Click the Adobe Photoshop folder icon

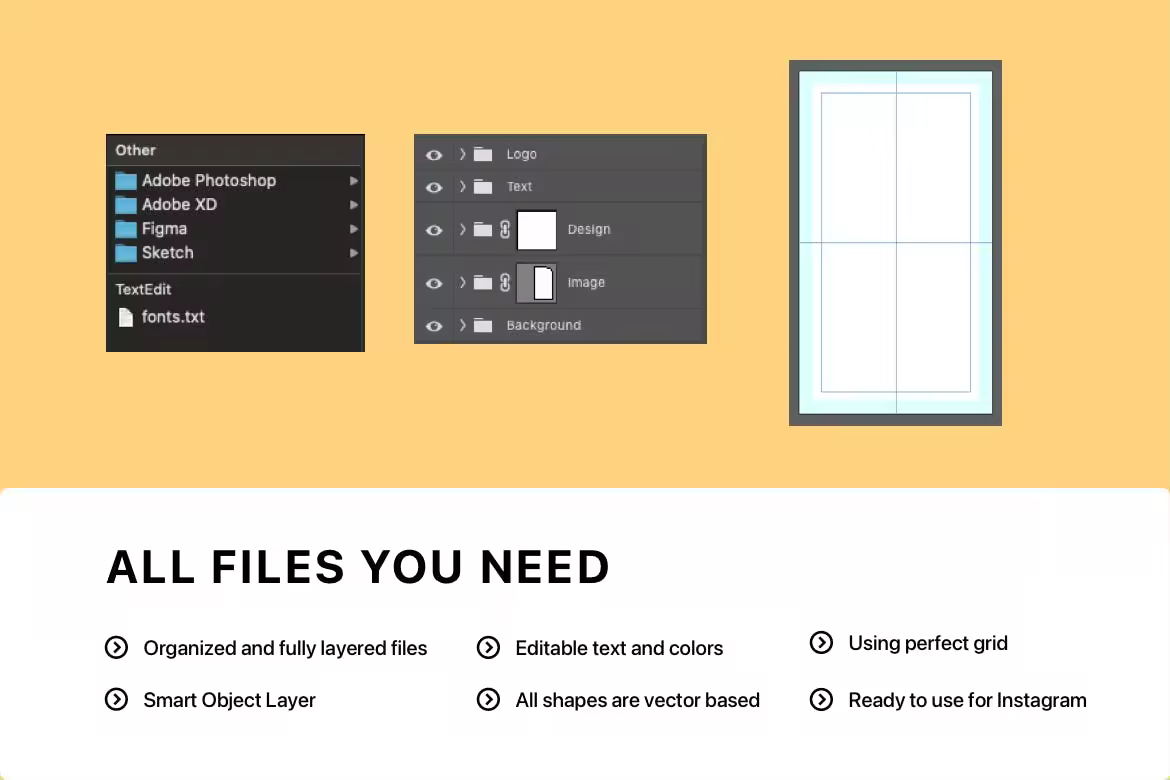(x=125, y=181)
